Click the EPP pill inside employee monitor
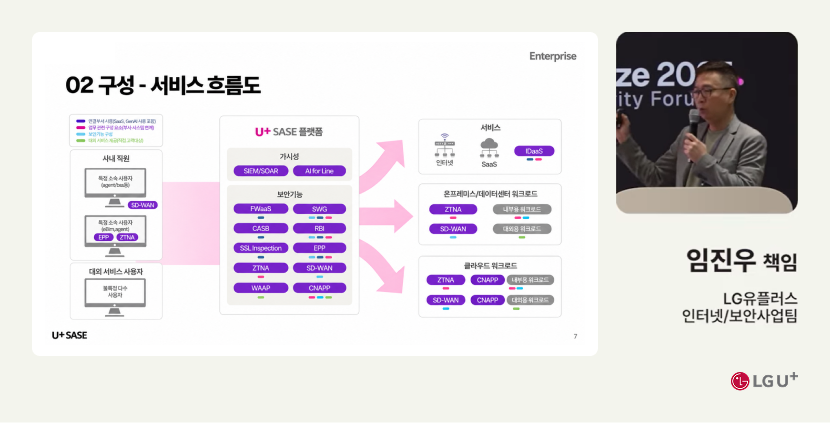 (103, 237)
